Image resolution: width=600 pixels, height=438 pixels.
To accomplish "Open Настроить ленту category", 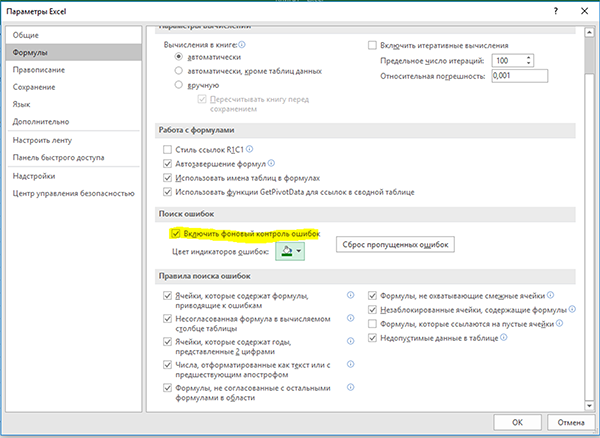I will tap(73, 140).
